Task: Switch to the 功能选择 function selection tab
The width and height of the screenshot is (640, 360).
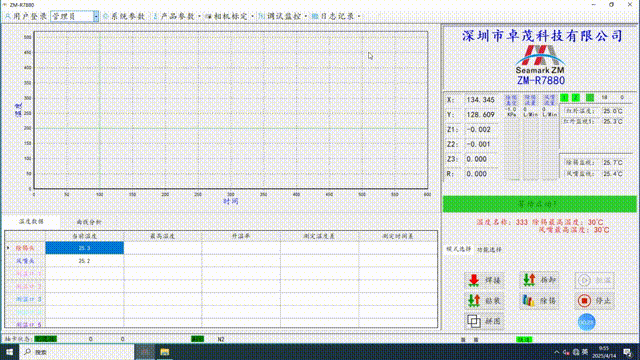Action: tap(489, 249)
